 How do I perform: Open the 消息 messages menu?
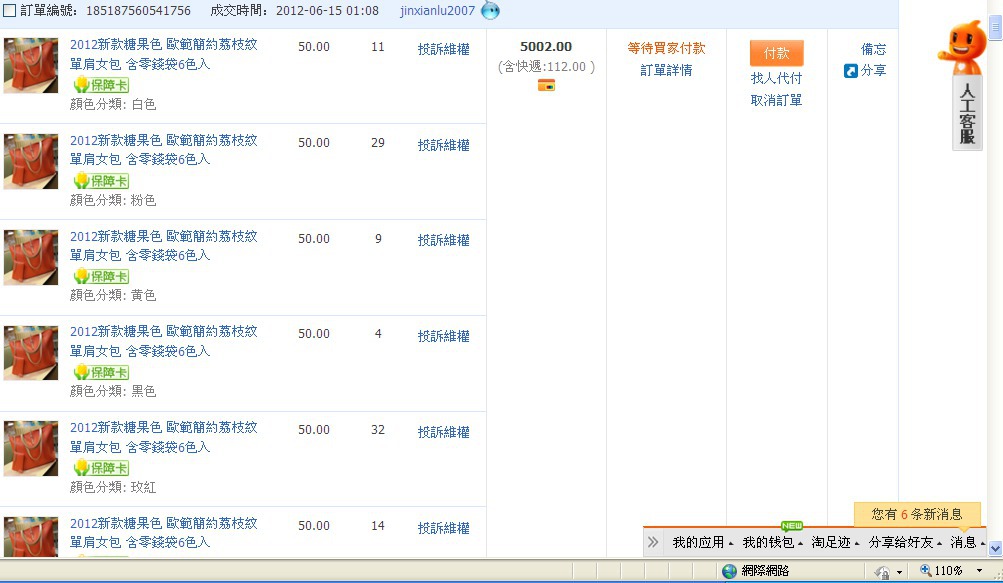click(967, 543)
